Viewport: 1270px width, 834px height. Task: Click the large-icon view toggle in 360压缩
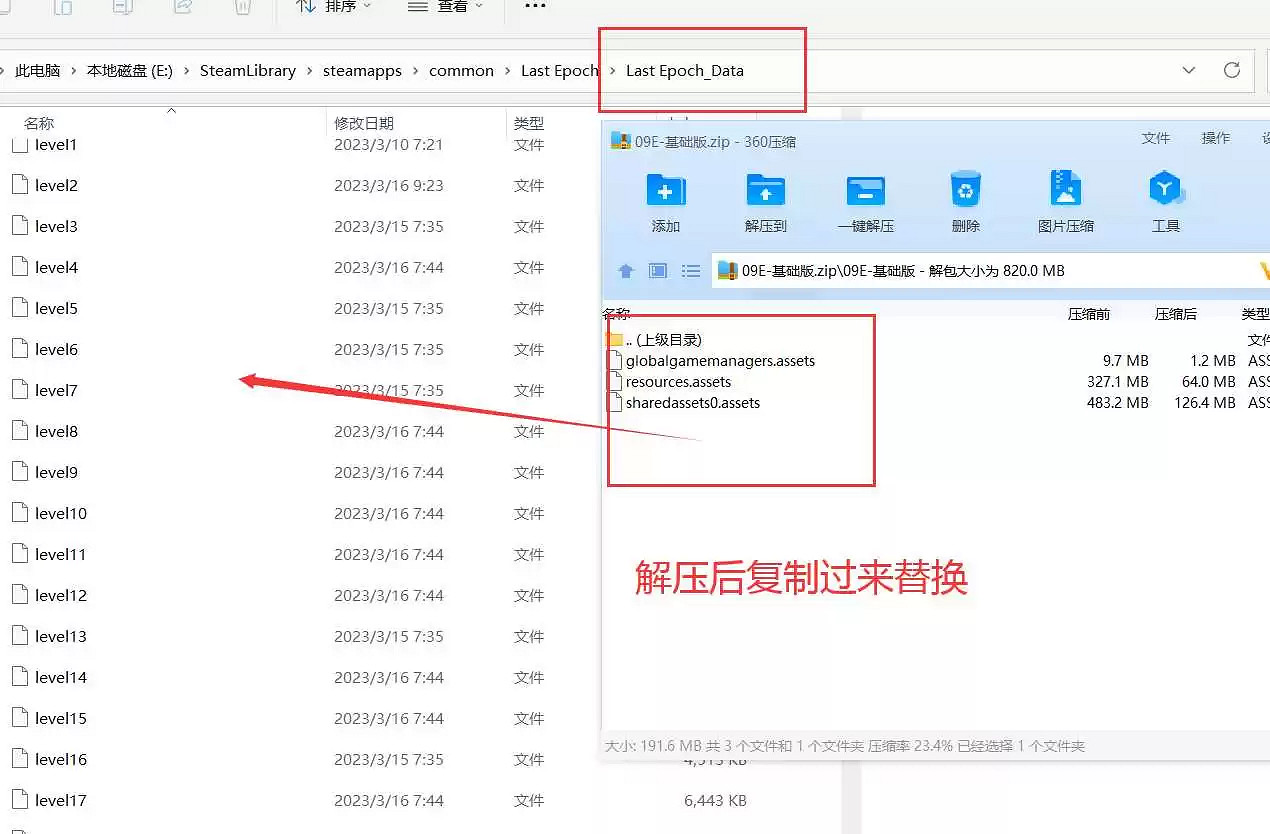coord(656,270)
